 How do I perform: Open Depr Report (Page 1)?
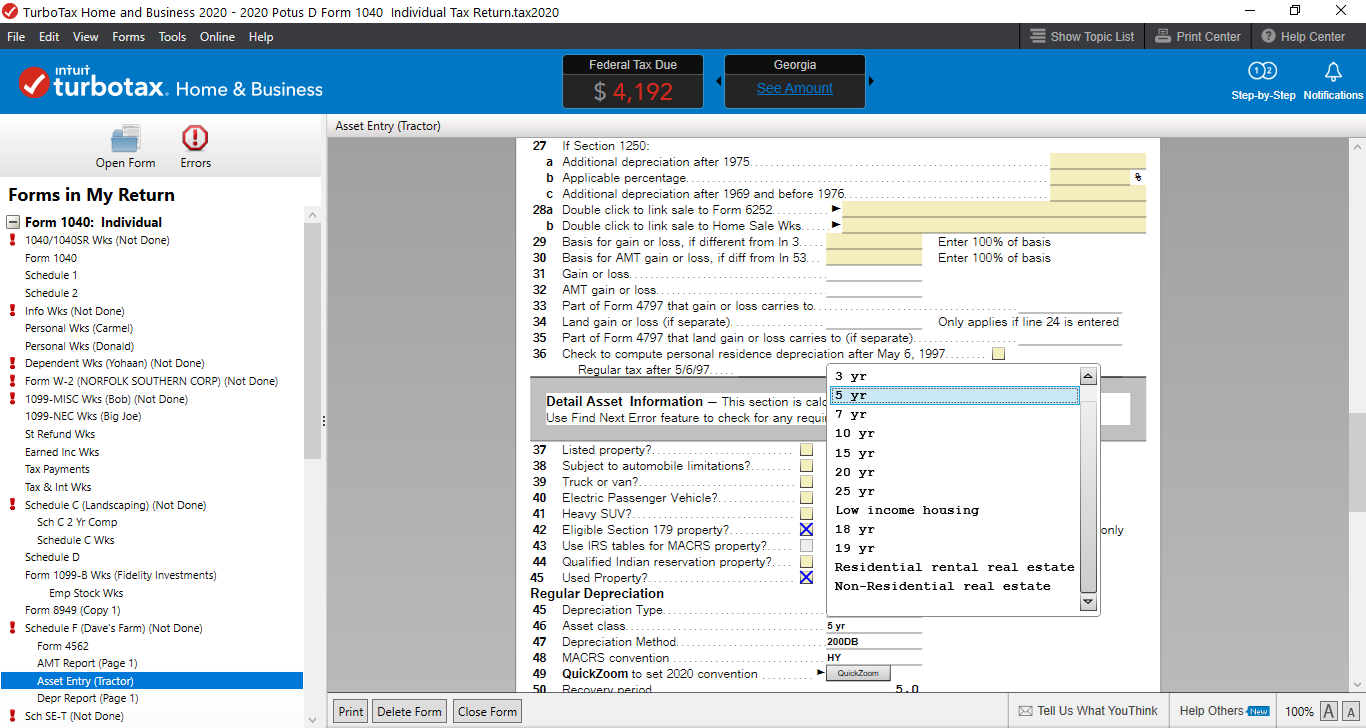pyautogui.click(x=88, y=698)
